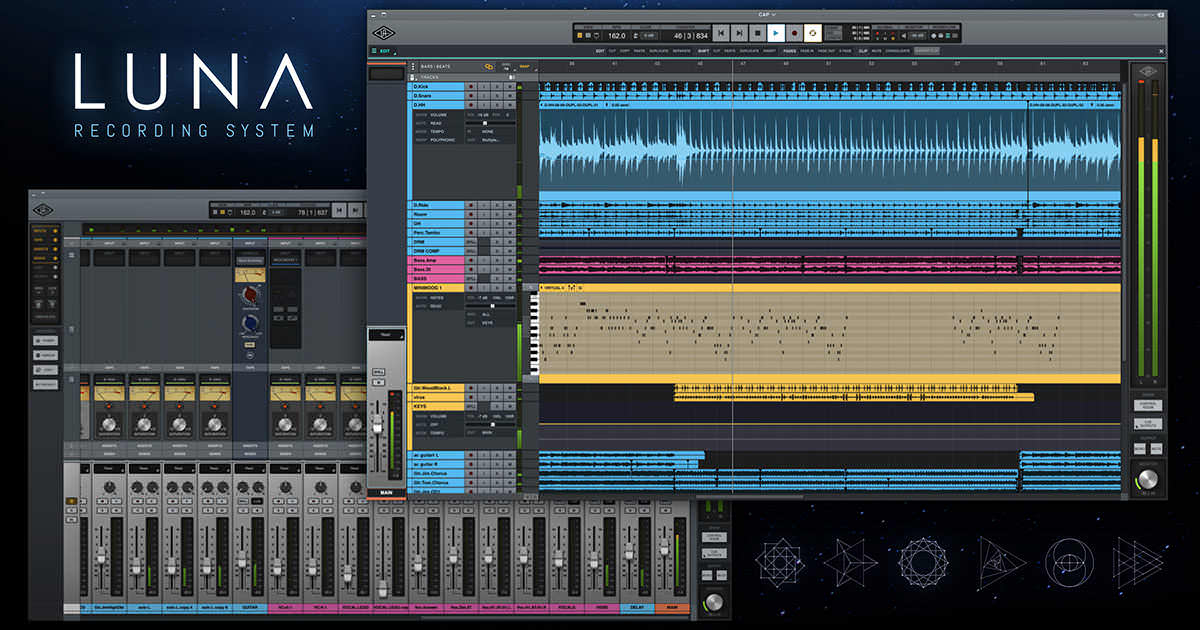
Task: Open the BARS | BEATS ruler dropdown
Action: point(435,67)
